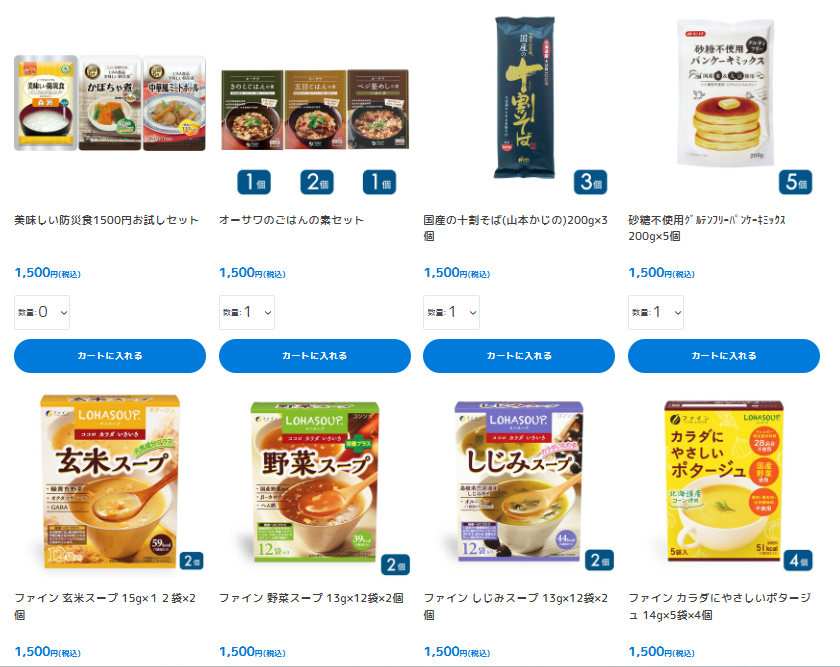840x667 pixels.
Task: Open the 玄米スープ box image
Action: [x=110, y=481]
